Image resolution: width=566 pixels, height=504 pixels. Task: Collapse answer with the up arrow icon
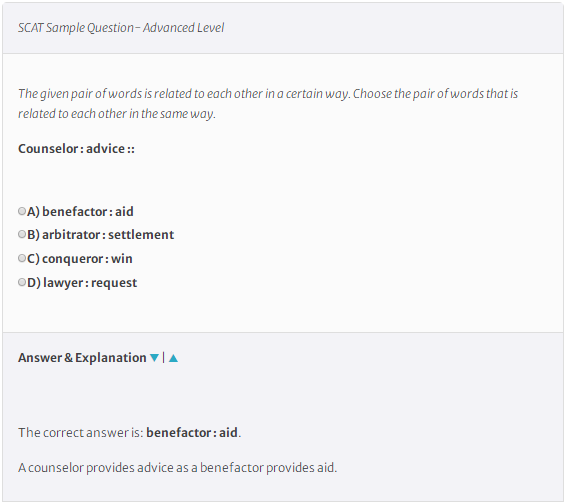[x=173, y=358]
